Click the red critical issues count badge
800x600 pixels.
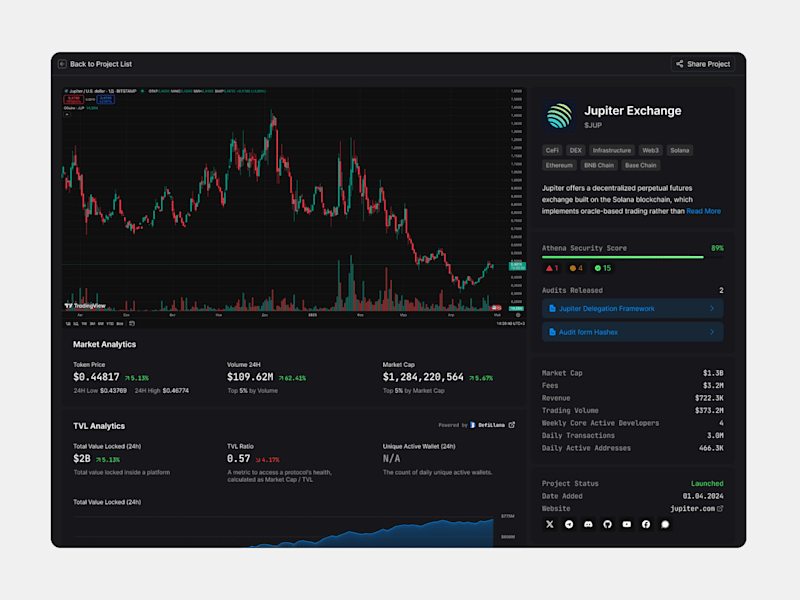pyautogui.click(x=552, y=268)
